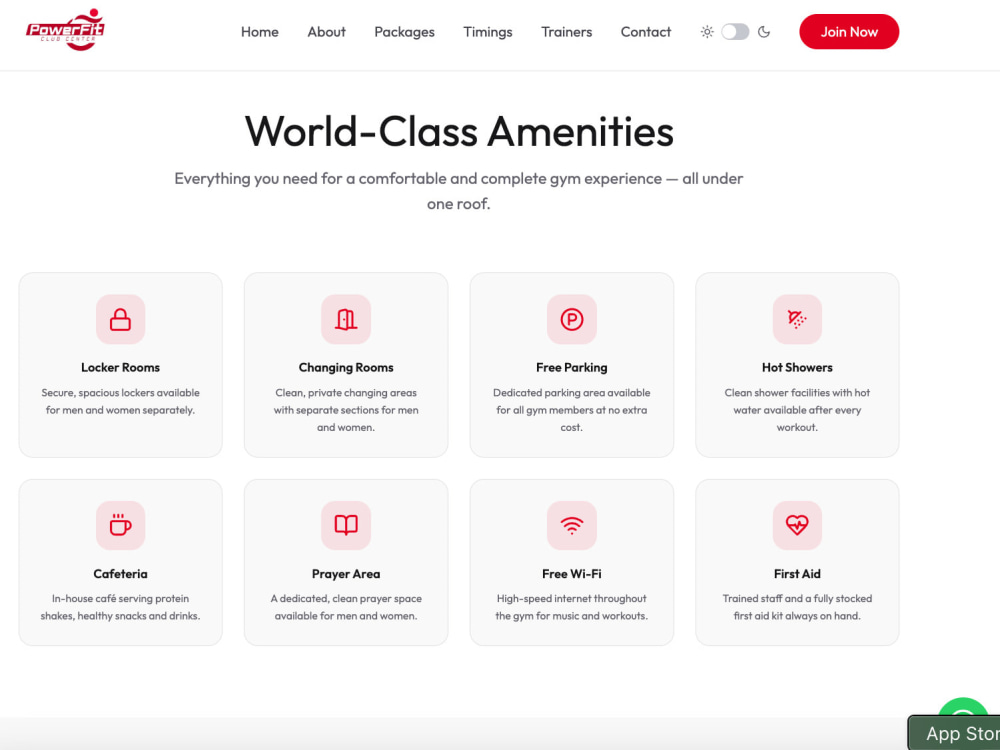
Task: Click the Prayer Area open book icon
Action: 346,525
